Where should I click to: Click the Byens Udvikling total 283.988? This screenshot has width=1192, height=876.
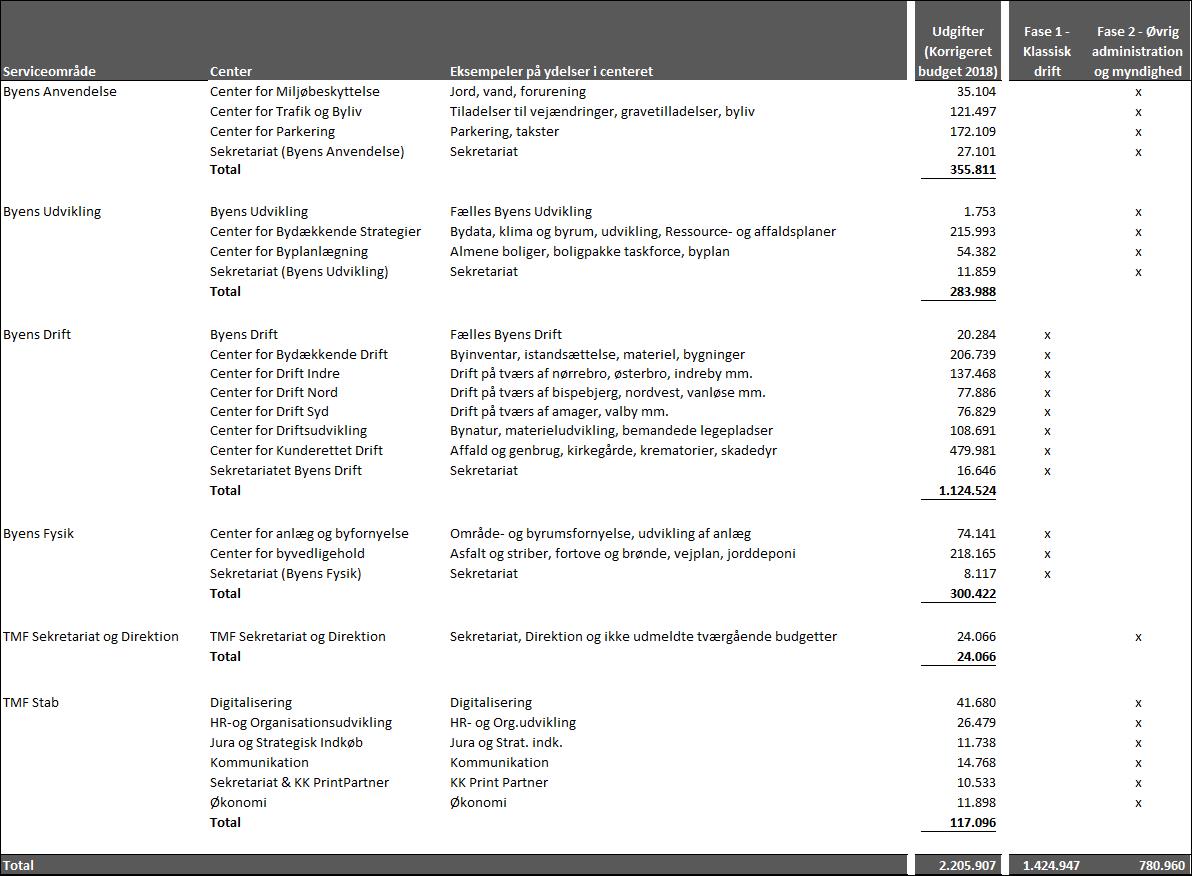(973, 291)
